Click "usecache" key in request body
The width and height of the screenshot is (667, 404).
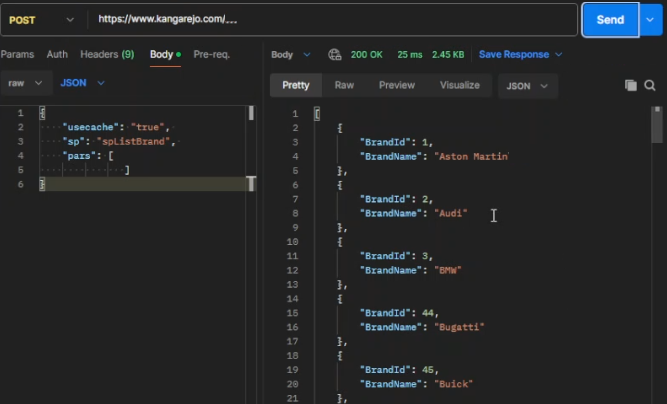(x=90, y=127)
